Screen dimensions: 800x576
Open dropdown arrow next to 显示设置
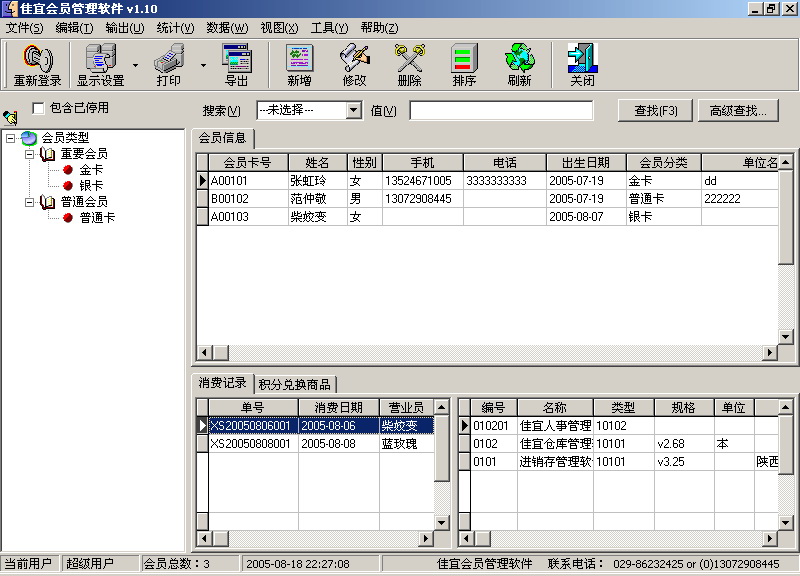pyautogui.click(x=135, y=65)
